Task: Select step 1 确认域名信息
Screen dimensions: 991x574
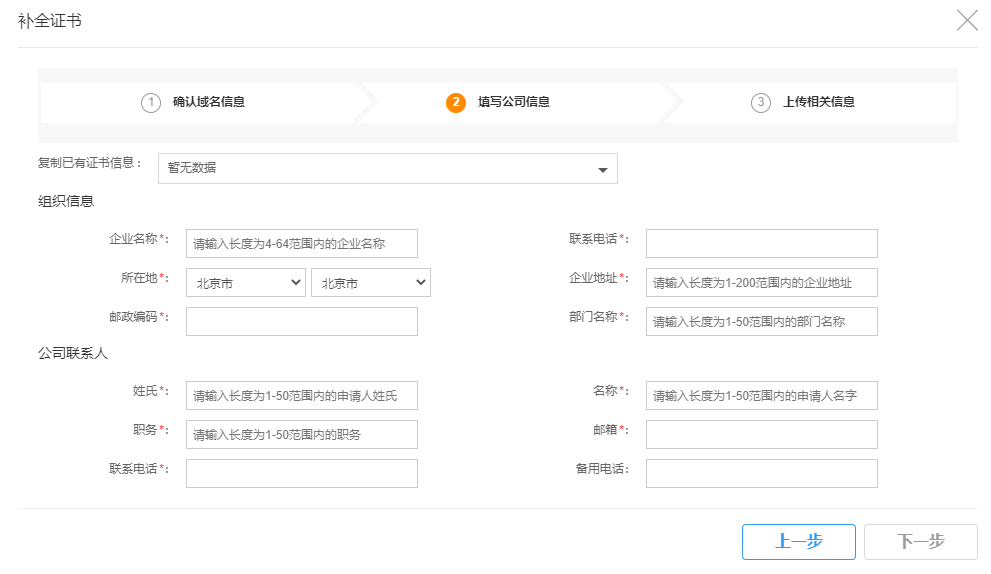Action: 193,102
